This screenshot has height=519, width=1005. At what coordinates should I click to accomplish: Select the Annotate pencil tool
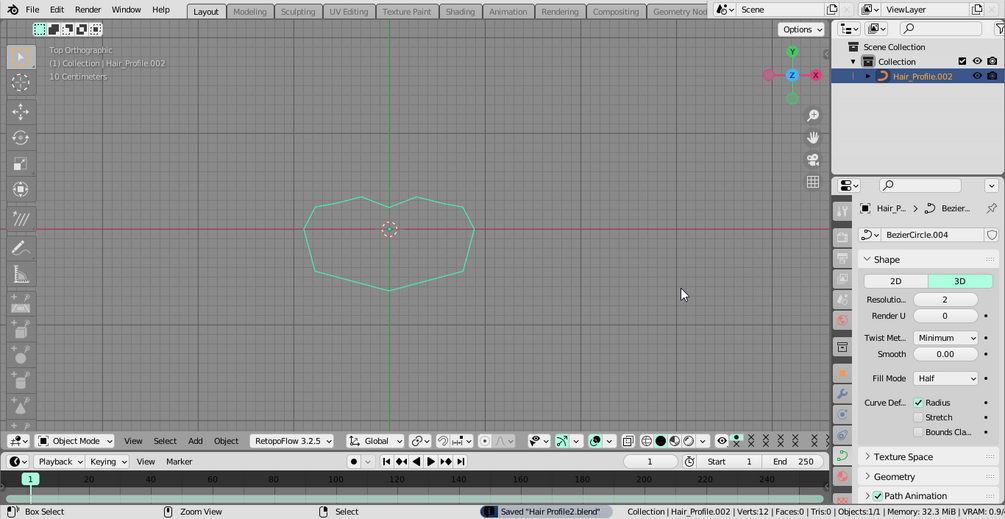tap(21, 248)
